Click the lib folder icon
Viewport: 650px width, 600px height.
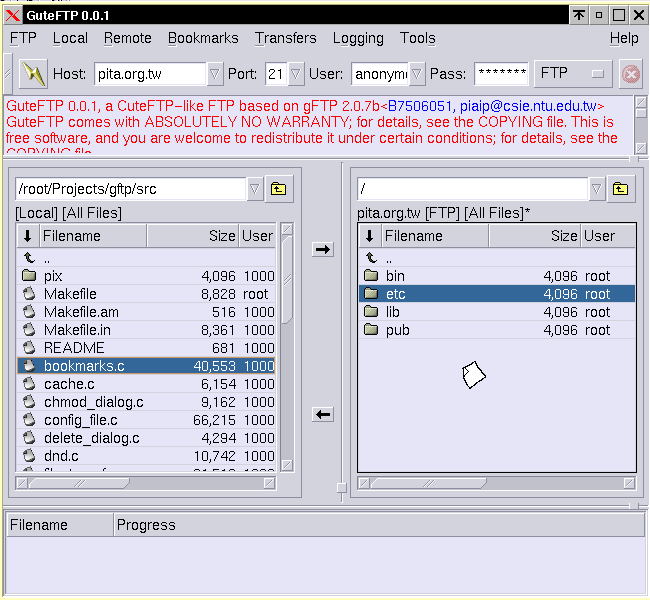tap(371, 311)
